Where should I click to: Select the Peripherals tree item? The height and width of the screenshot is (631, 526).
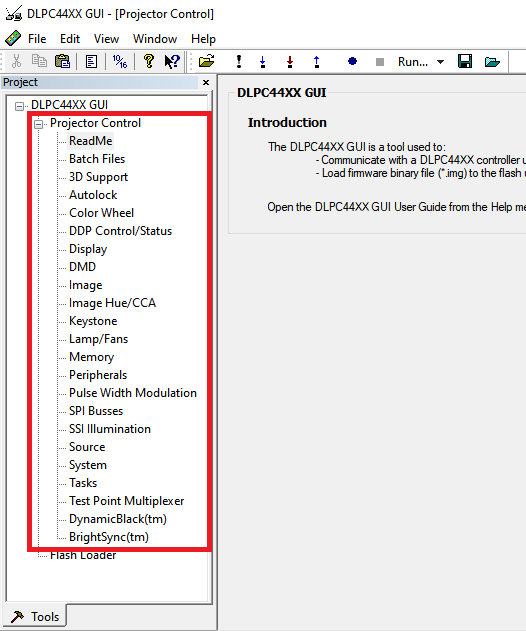click(x=98, y=375)
